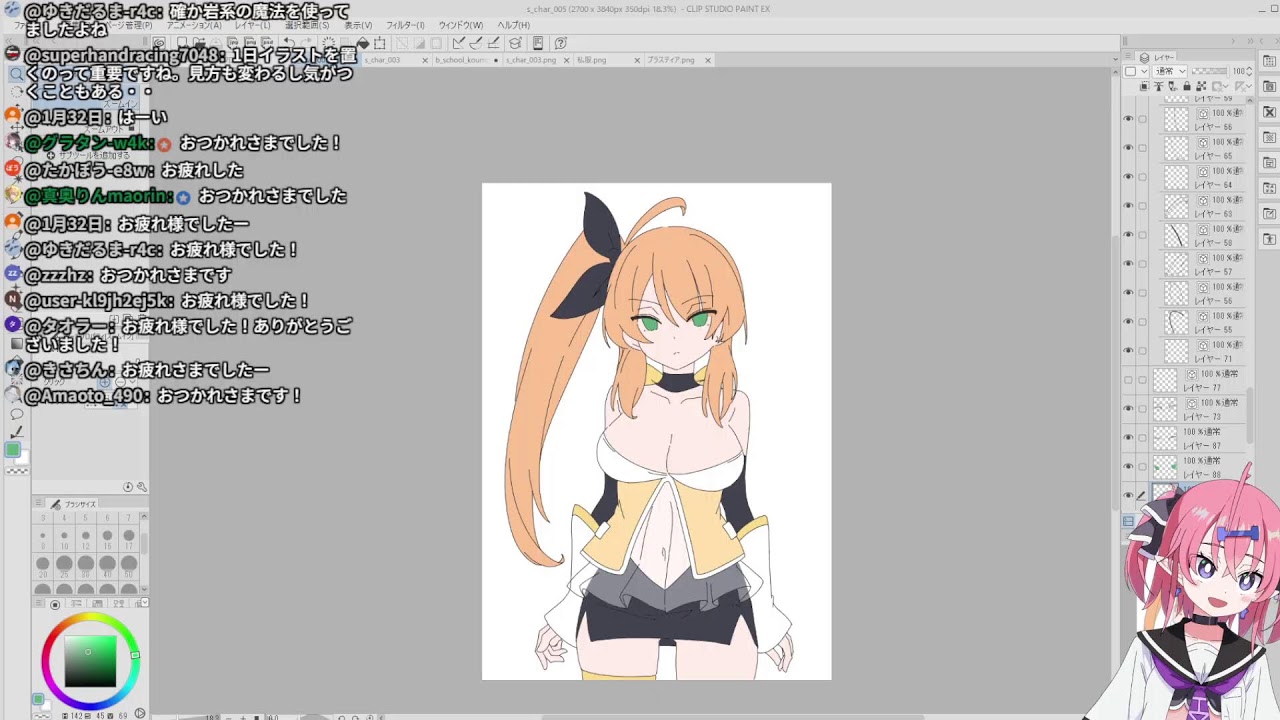The height and width of the screenshot is (720, 1280).
Task: Select brush size 50 preset
Action: tap(129, 567)
